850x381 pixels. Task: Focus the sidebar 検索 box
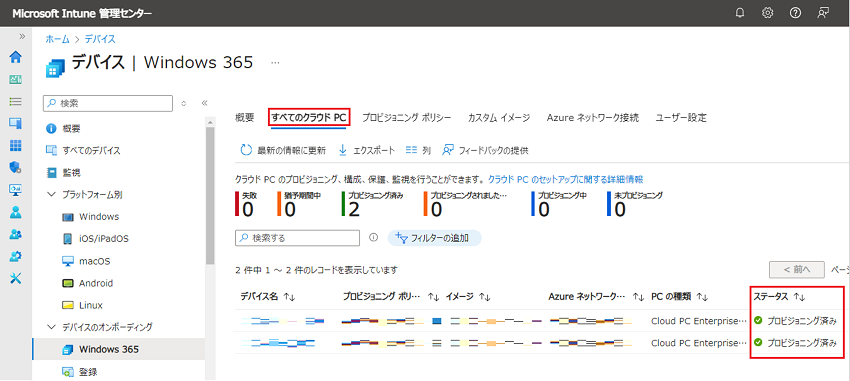click(x=107, y=103)
